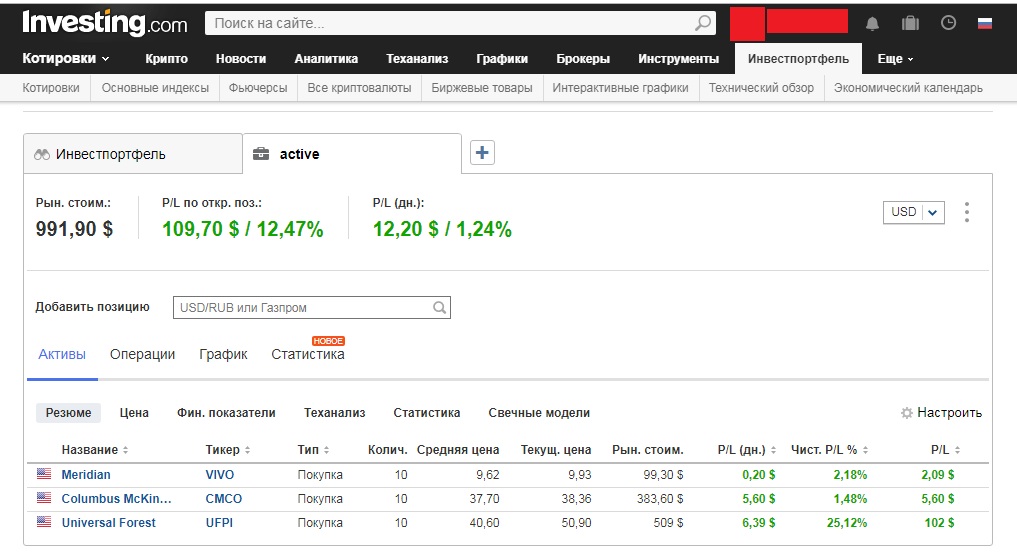Open the three-dot portfolio options menu

pyautogui.click(x=966, y=212)
